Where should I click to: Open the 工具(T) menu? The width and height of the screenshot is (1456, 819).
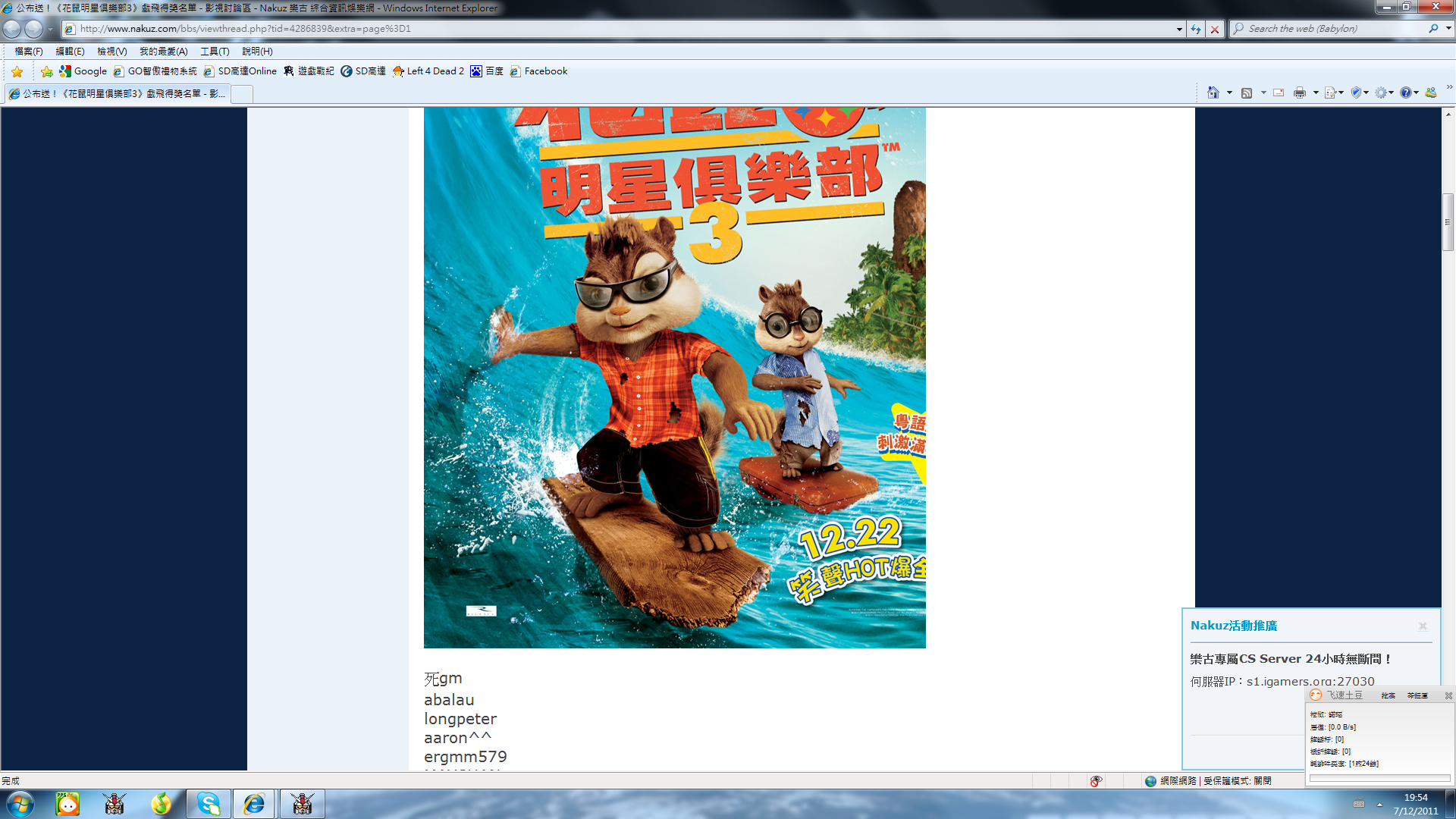coord(215,52)
